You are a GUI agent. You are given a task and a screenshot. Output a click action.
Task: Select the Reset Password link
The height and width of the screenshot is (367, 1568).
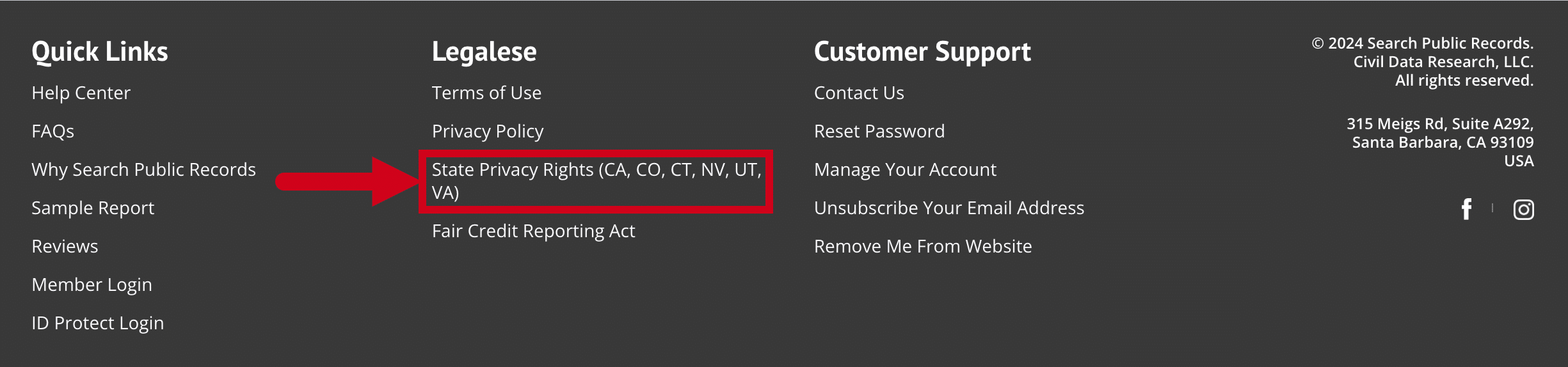879,131
